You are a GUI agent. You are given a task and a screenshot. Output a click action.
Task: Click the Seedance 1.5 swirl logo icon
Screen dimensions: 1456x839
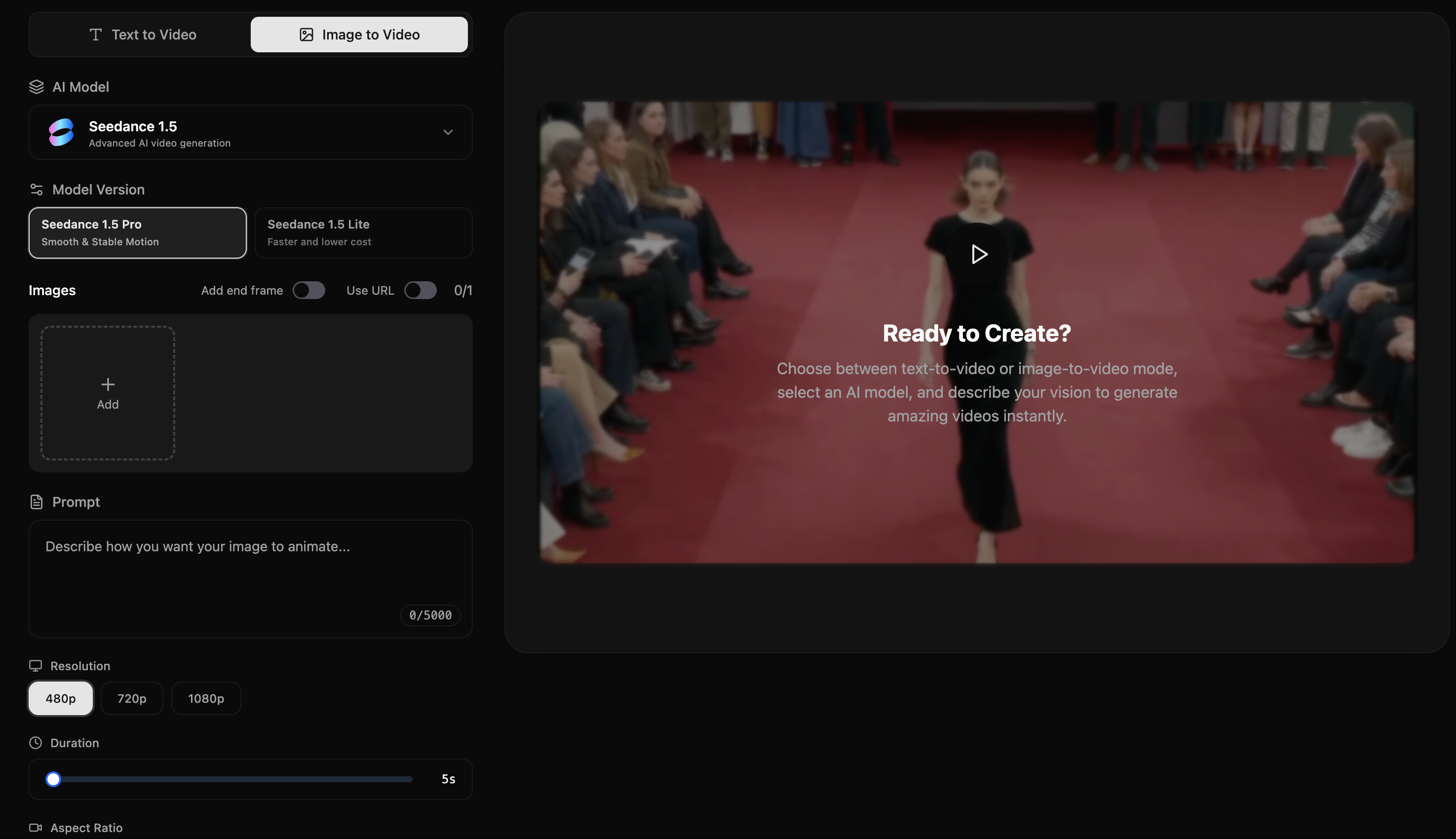click(x=61, y=133)
